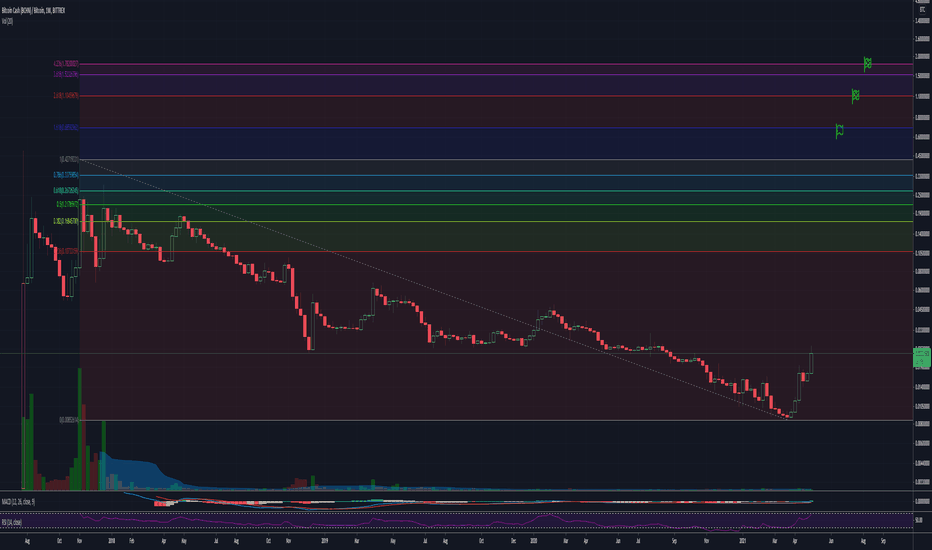932x550 pixels.
Task: Select the MACD (12, 26, close, 9) indicator label
Action: (x=18, y=502)
